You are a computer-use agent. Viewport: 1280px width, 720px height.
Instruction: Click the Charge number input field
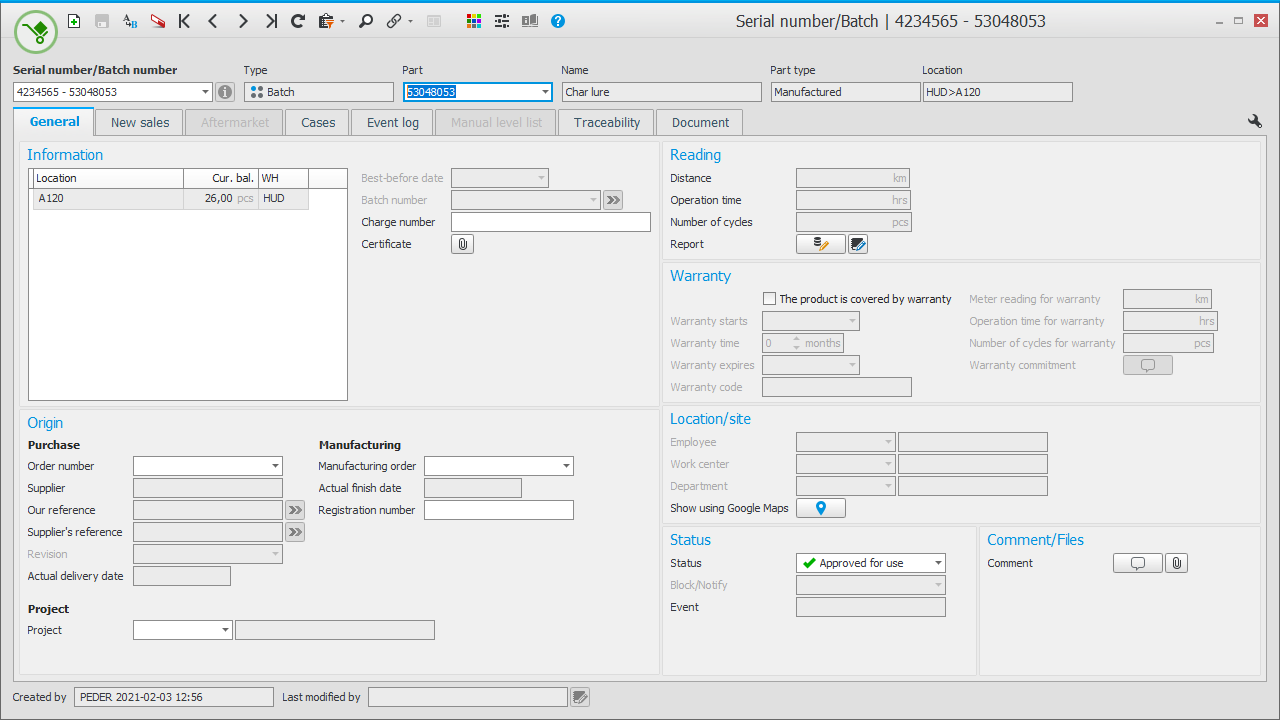click(x=550, y=222)
